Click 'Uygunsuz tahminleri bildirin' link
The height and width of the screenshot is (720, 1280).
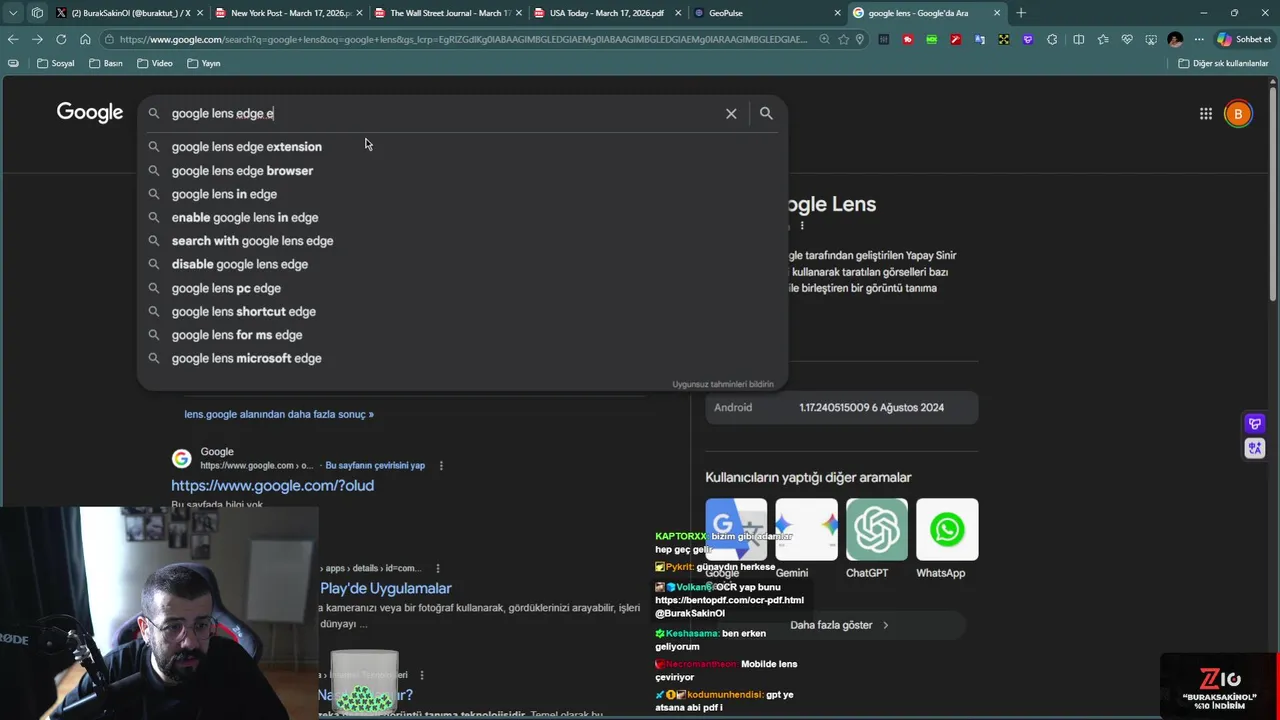click(x=723, y=384)
